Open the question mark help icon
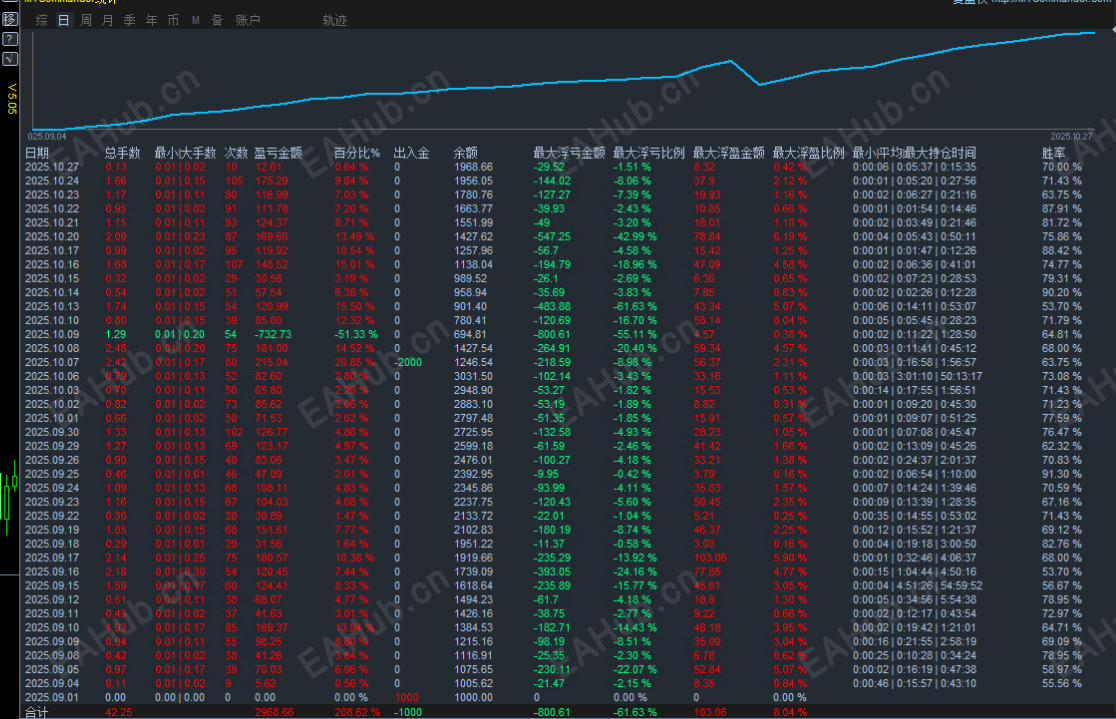1116x719 pixels. pos(10,38)
